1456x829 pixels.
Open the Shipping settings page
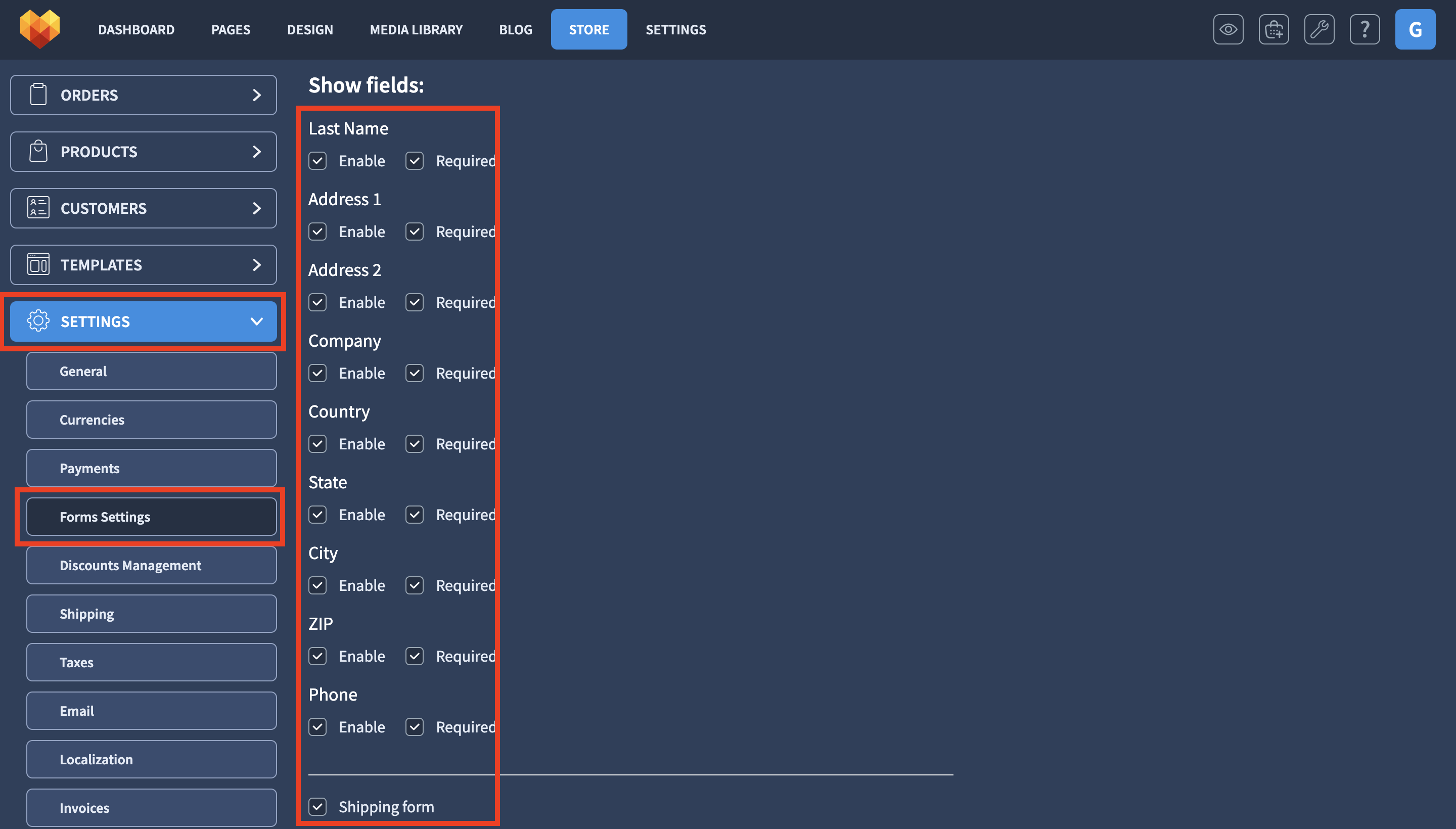[x=152, y=614]
